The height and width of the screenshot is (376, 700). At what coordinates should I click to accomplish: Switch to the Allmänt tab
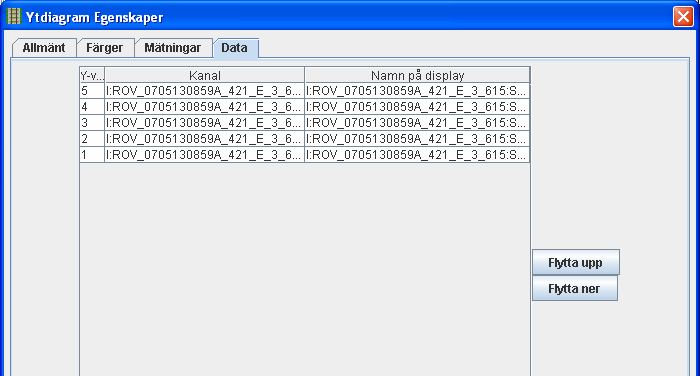pyautogui.click(x=44, y=48)
